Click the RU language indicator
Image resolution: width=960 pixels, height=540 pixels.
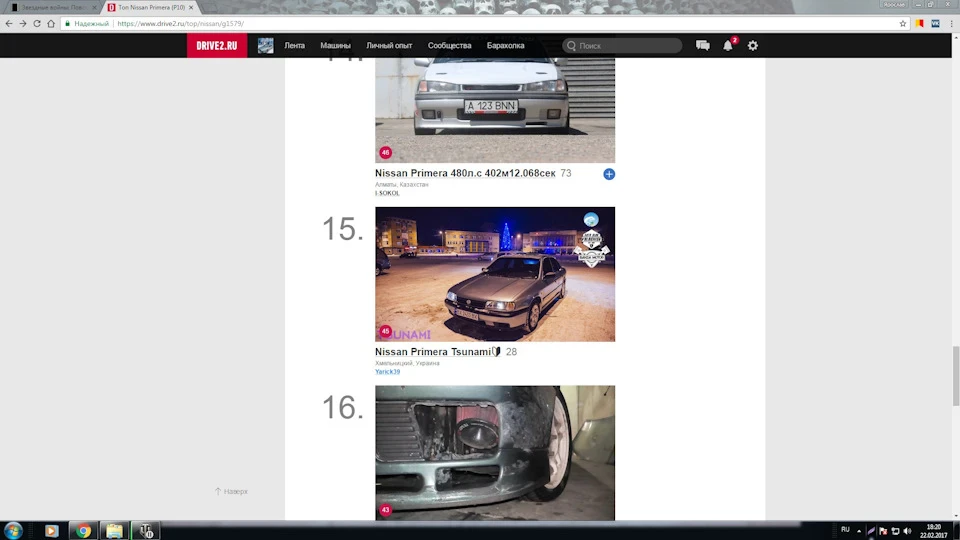point(845,530)
